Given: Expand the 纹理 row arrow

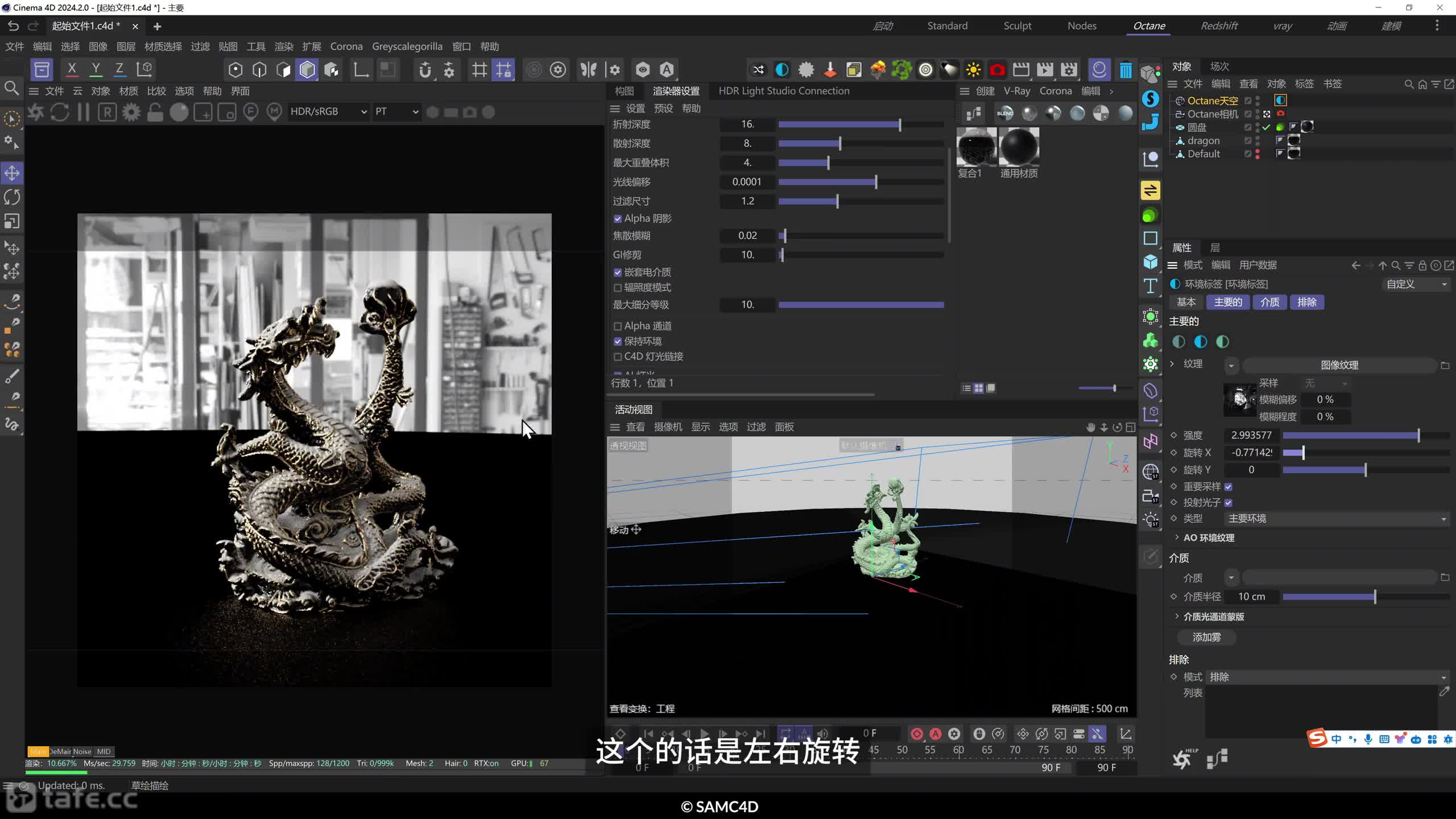Looking at the screenshot, I should click(1172, 363).
